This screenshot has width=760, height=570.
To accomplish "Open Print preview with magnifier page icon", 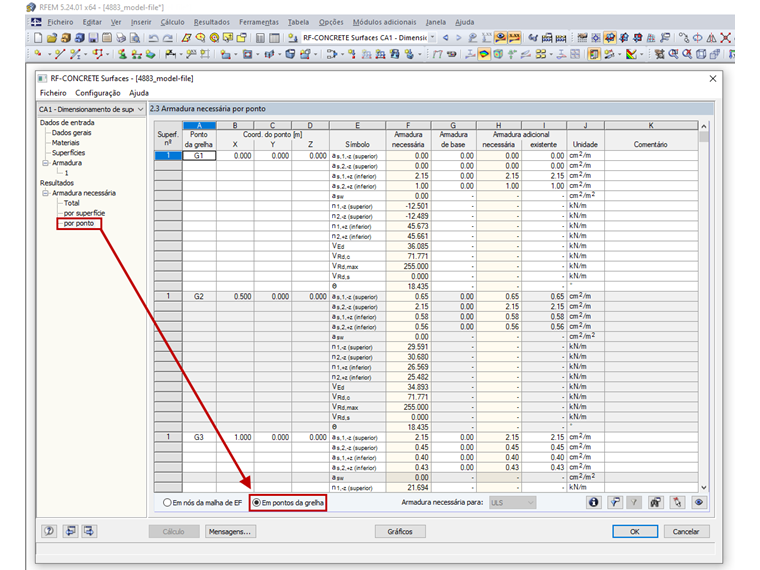I will [x=135, y=37].
